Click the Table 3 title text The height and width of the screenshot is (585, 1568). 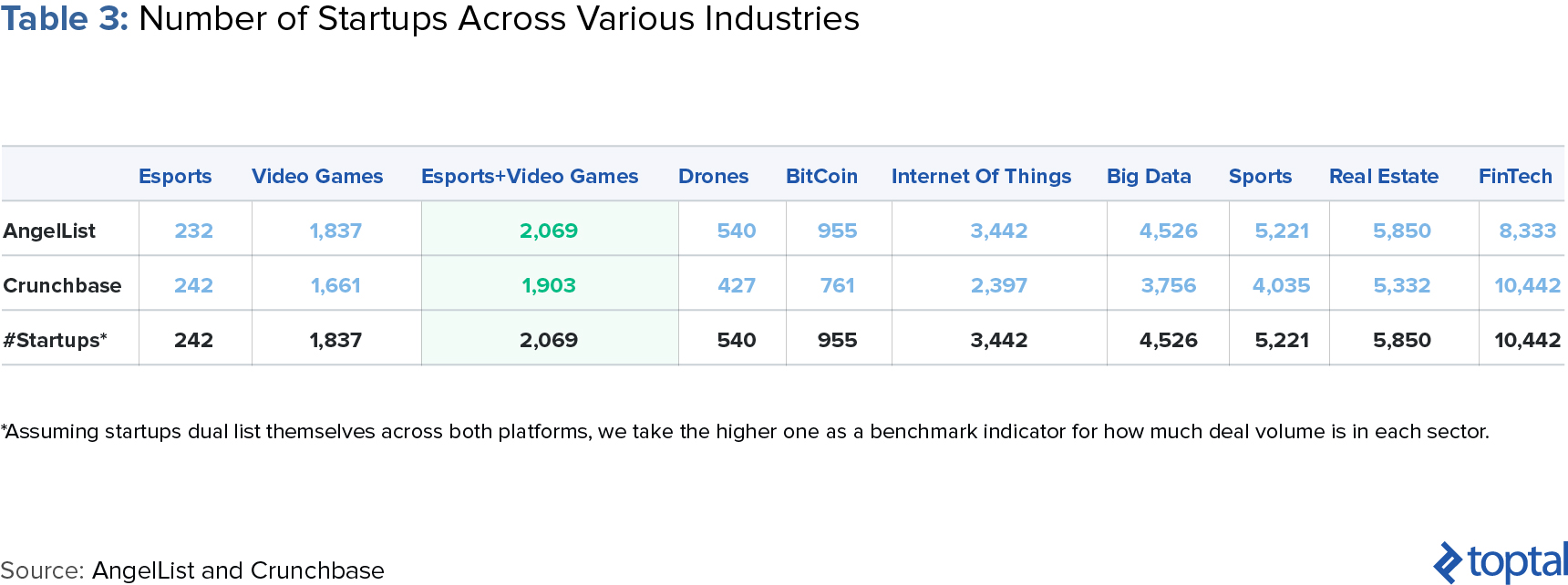(429, 18)
